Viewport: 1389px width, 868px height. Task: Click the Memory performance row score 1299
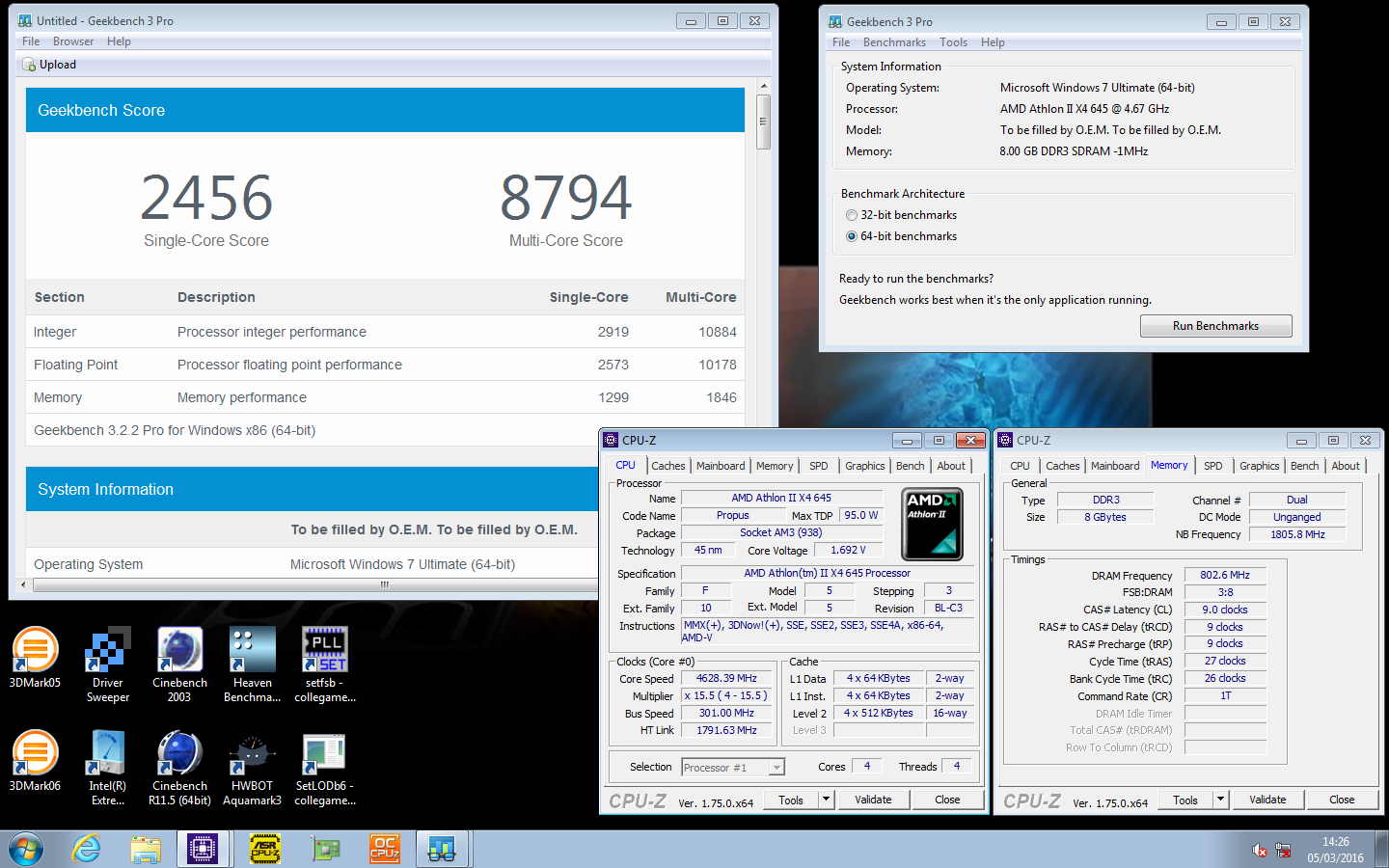pyautogui.click(x=613, y=397)
